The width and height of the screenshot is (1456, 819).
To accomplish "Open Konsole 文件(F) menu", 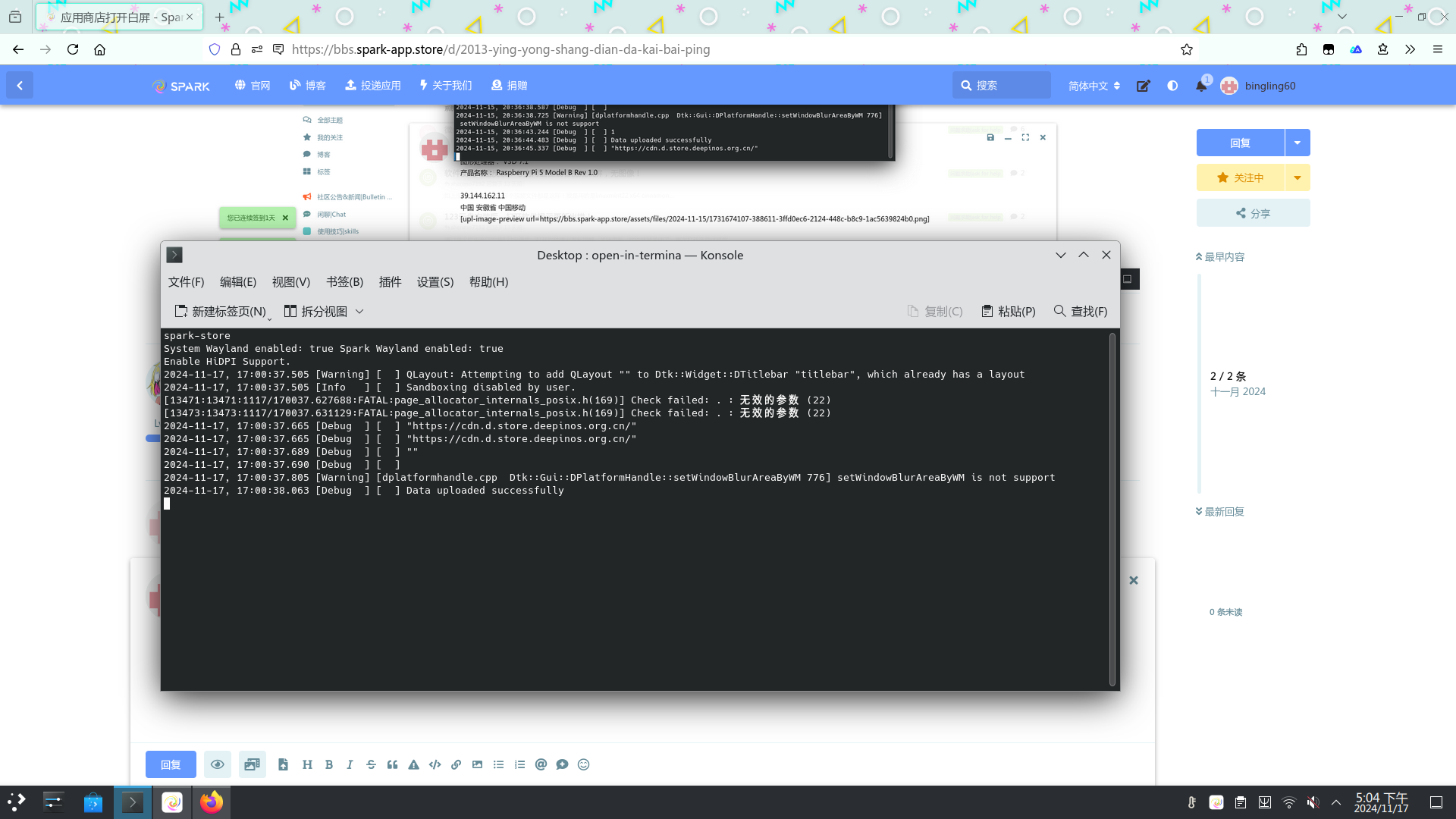I will [x=186, y=282].
